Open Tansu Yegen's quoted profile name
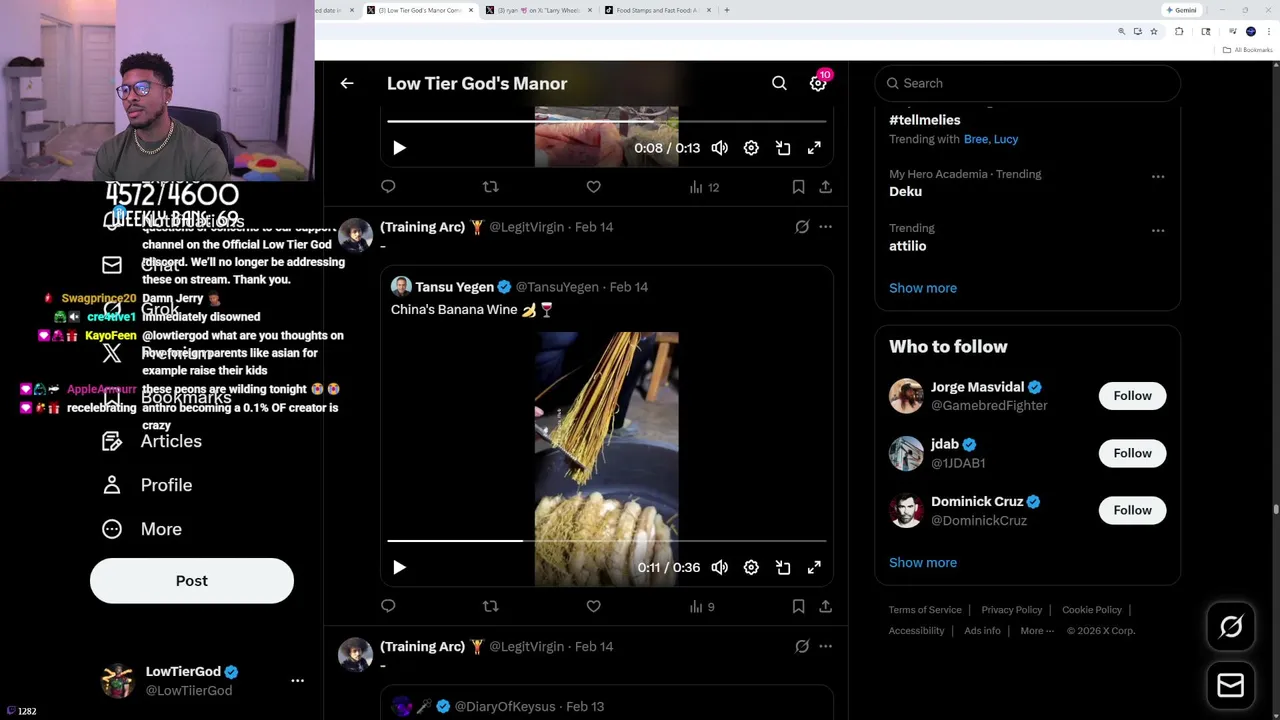Image resolution: width=1280 pixels, height=720 pixels. (x=454, y=287)
